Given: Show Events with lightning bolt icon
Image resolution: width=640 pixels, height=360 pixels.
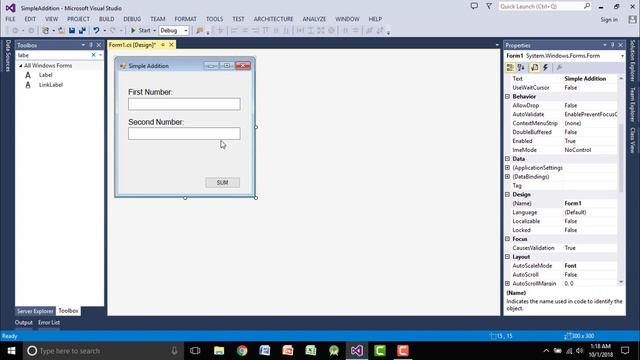Looking at the screenshot, I should (546, 68).
